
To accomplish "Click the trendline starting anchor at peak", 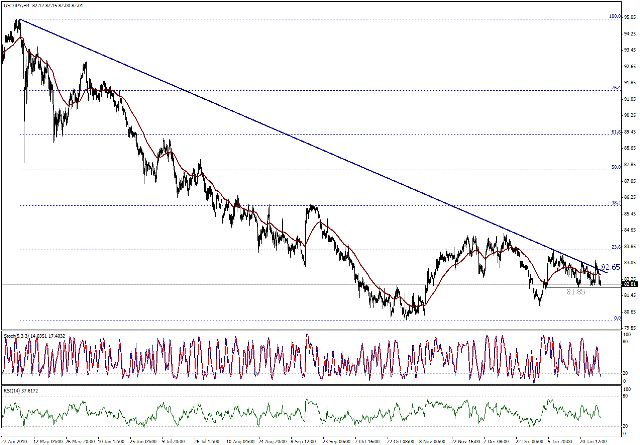I will tap(18, 20).
